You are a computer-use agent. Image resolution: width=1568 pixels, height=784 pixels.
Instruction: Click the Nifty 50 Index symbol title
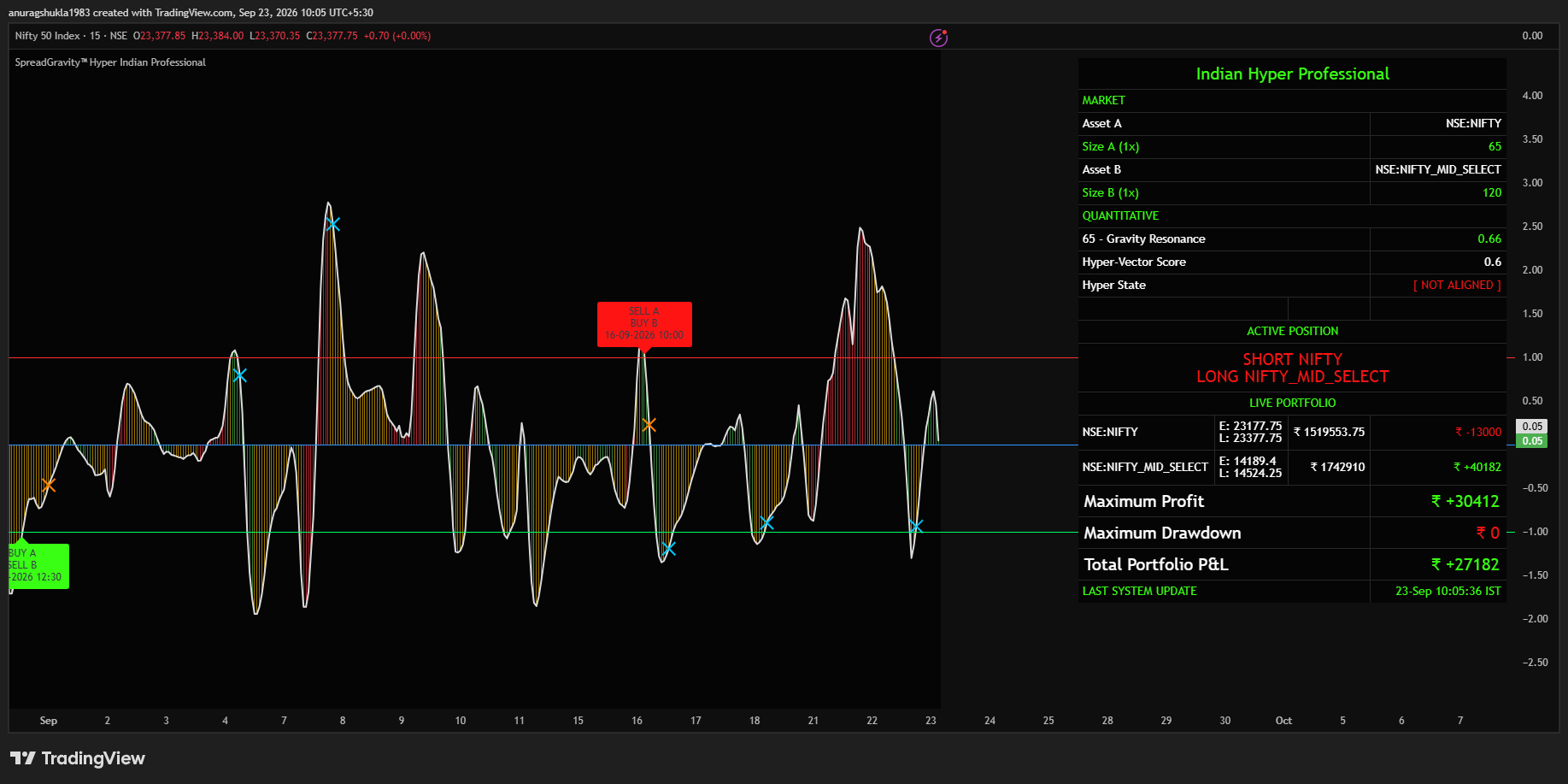tap(48, 36)
